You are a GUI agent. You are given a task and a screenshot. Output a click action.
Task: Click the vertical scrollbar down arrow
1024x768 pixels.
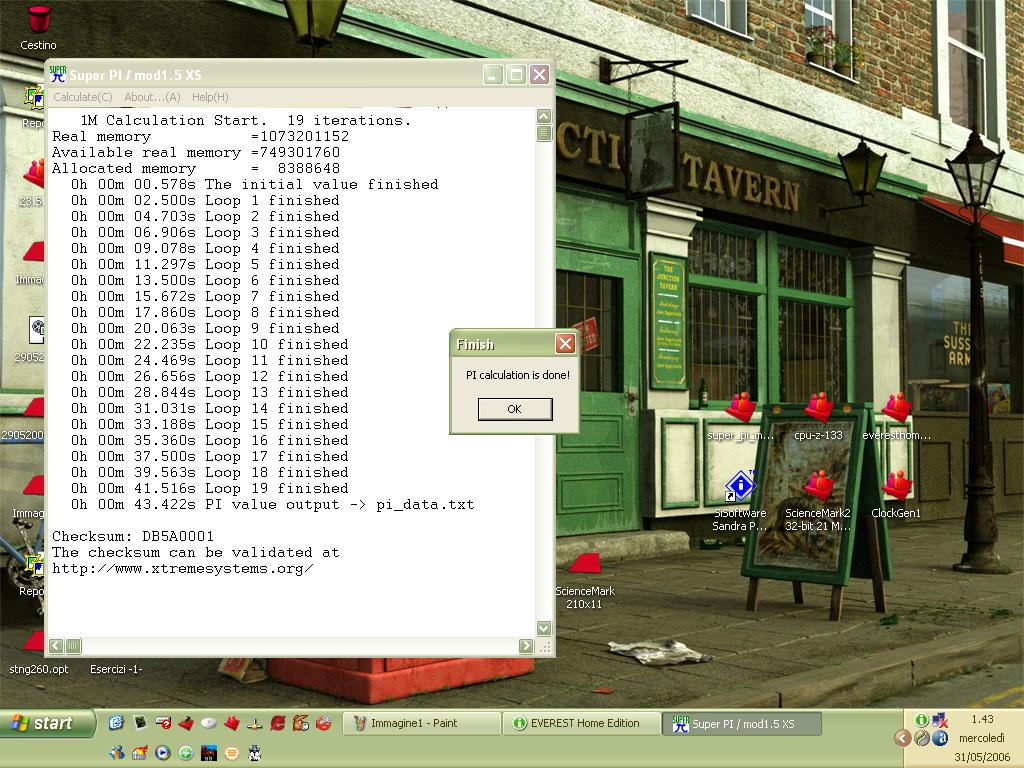pos(543,628)
